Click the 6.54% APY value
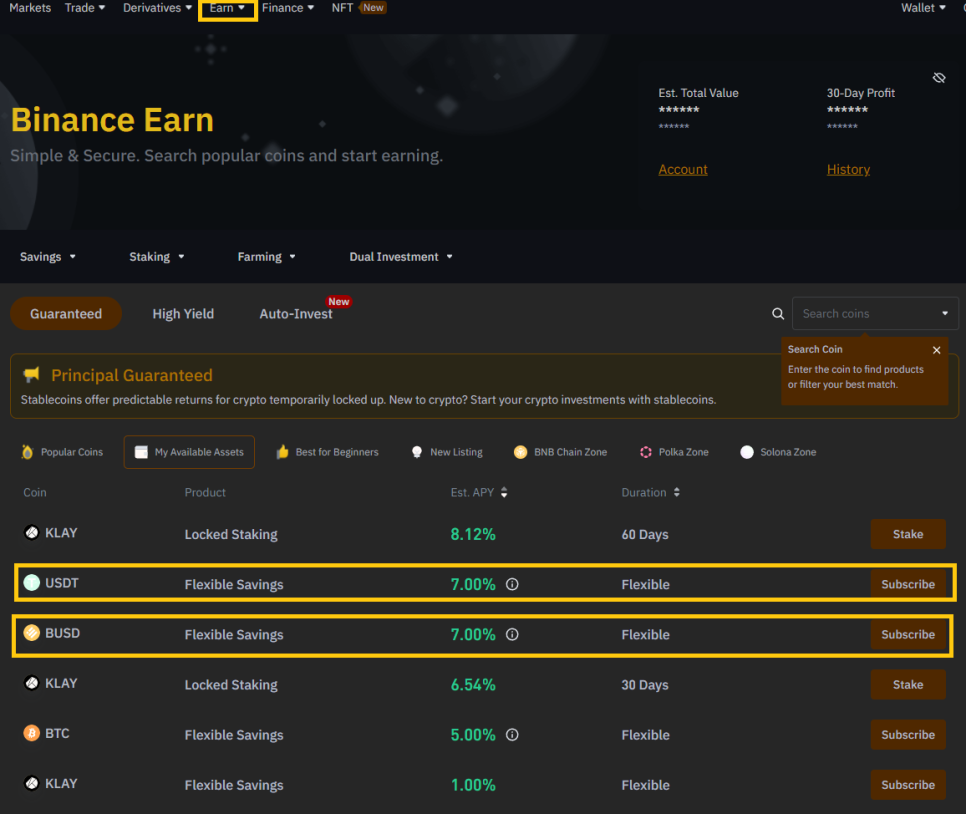The image size is (966, 814). 473,685
